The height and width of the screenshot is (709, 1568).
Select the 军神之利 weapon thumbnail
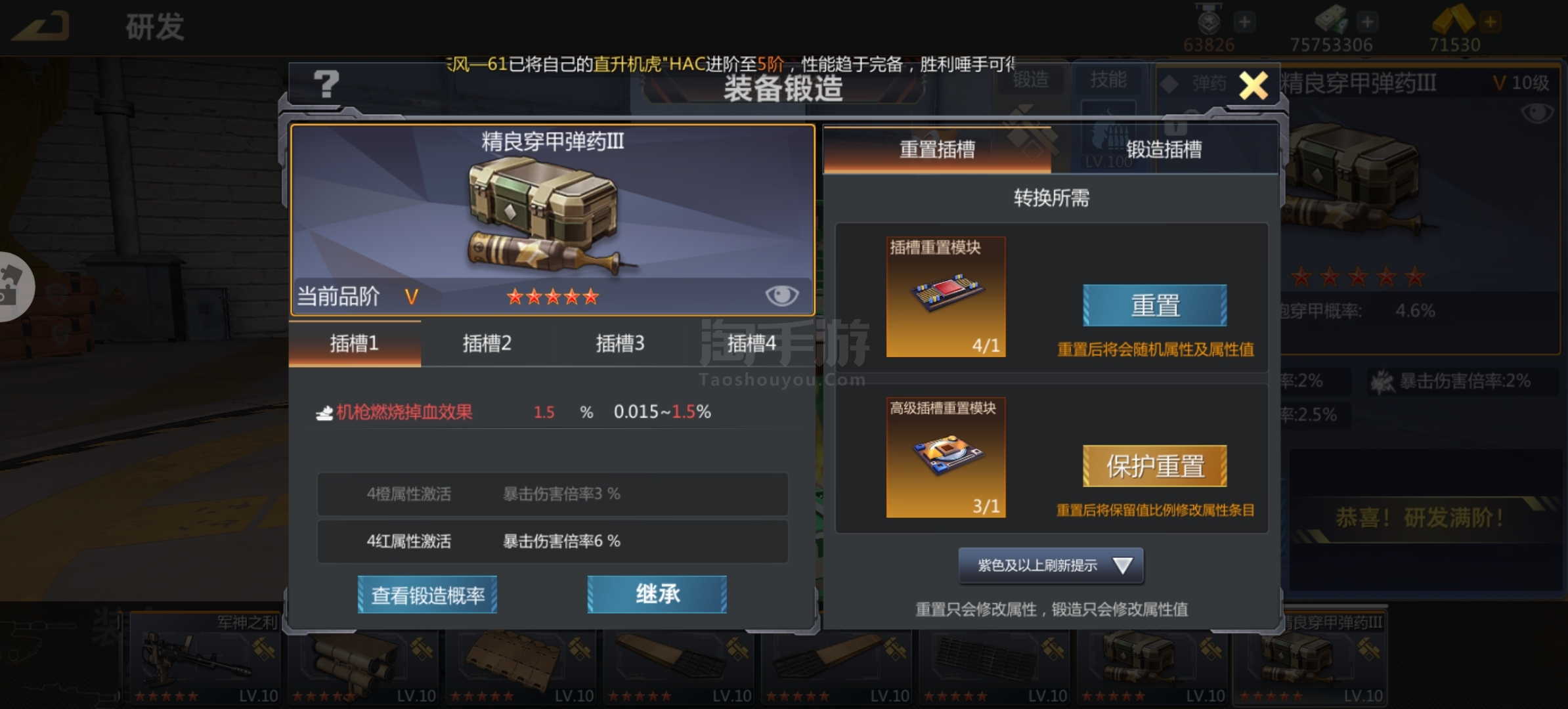204,658
